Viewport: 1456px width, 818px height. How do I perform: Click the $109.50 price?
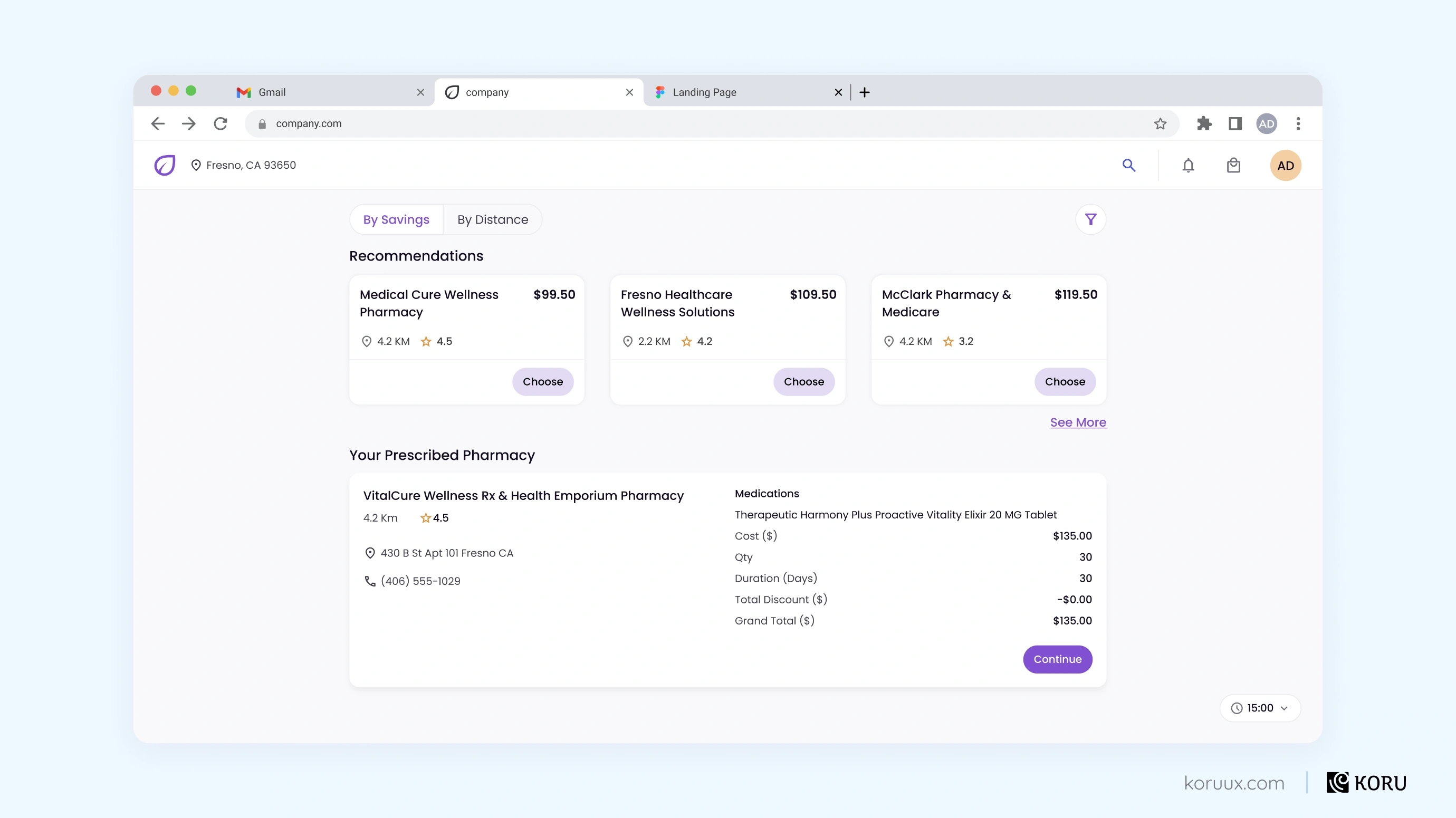pyautogui.click(x=813, y=294)
